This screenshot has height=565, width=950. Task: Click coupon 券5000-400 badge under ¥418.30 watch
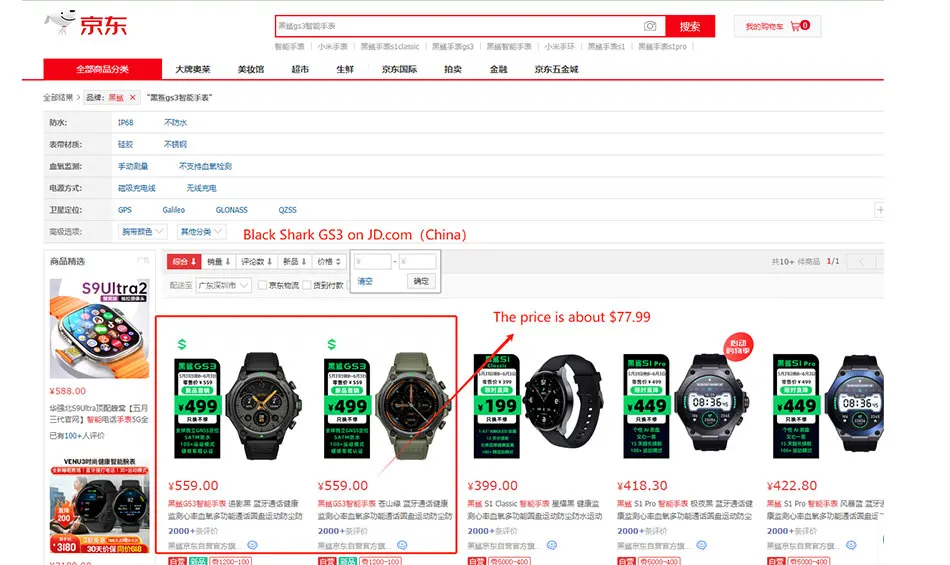coord(660,561)
